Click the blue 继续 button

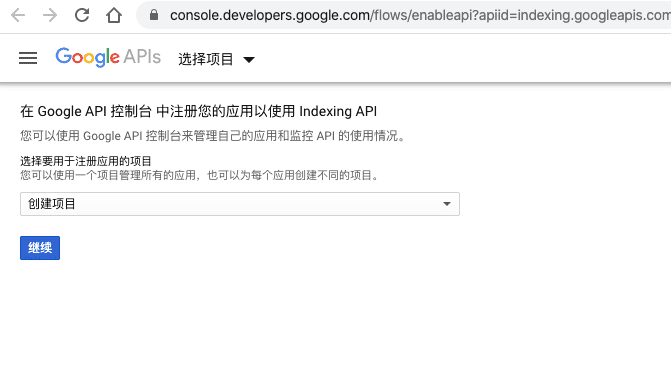[40, 248]
